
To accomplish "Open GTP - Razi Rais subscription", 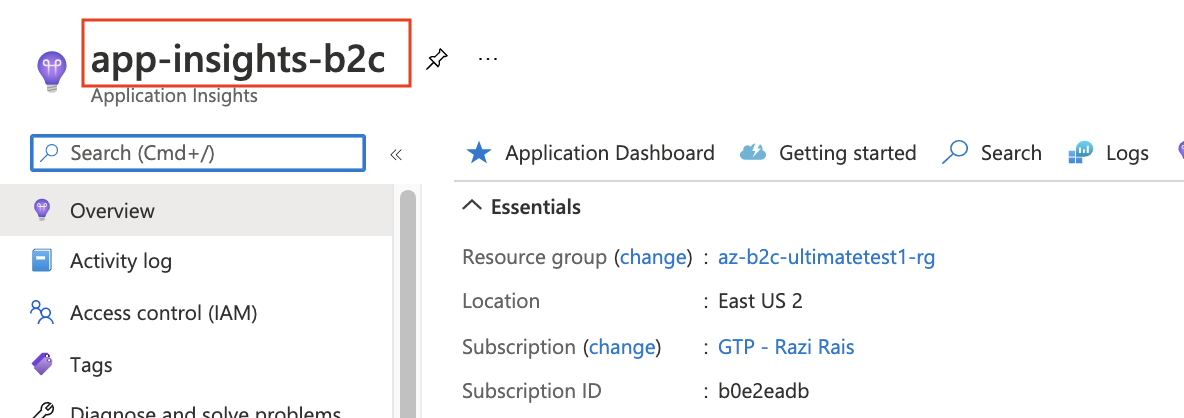I will 786,347.
